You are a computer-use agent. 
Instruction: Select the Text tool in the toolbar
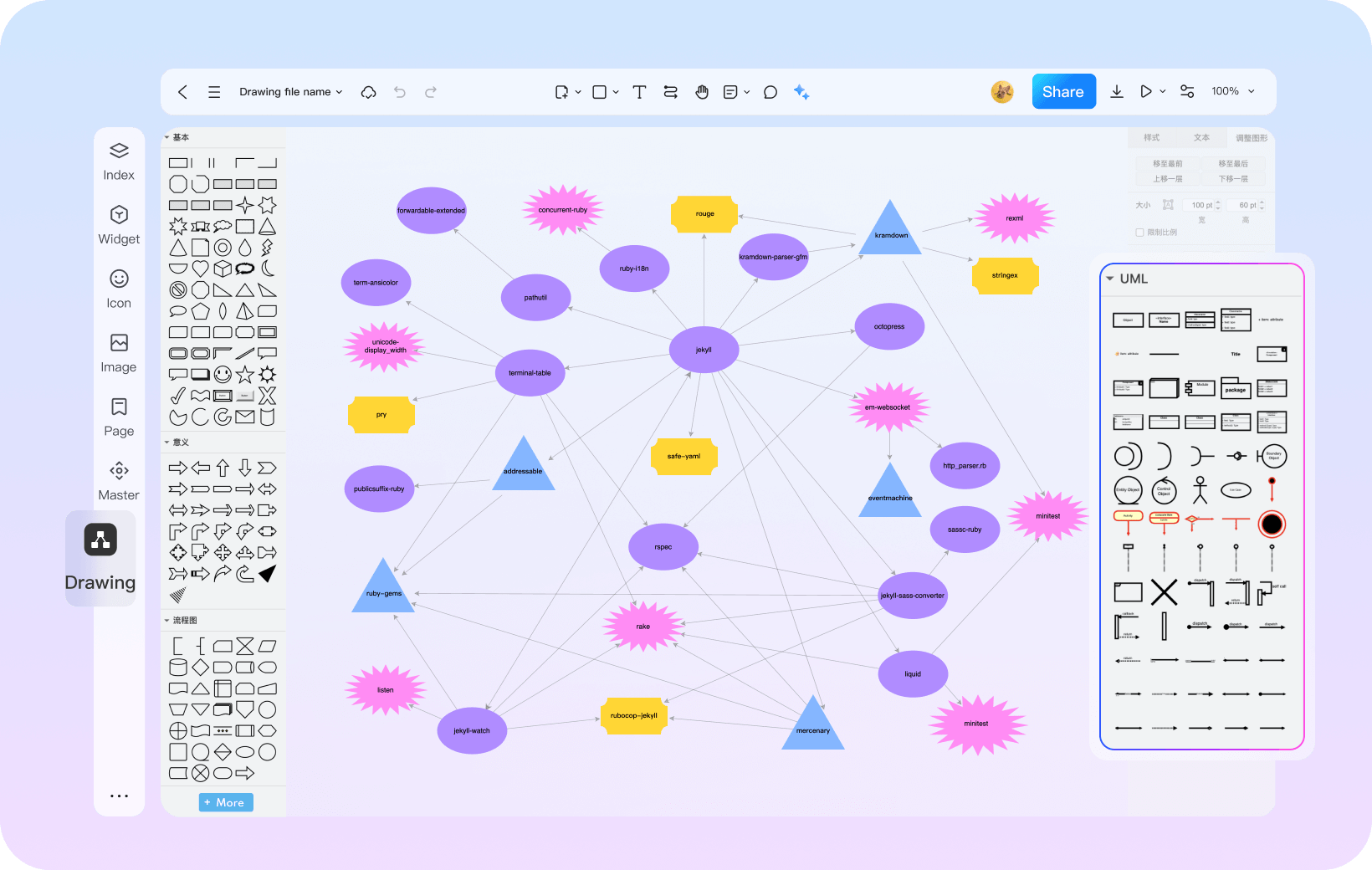pyautogui.click(x=639, y=92)
